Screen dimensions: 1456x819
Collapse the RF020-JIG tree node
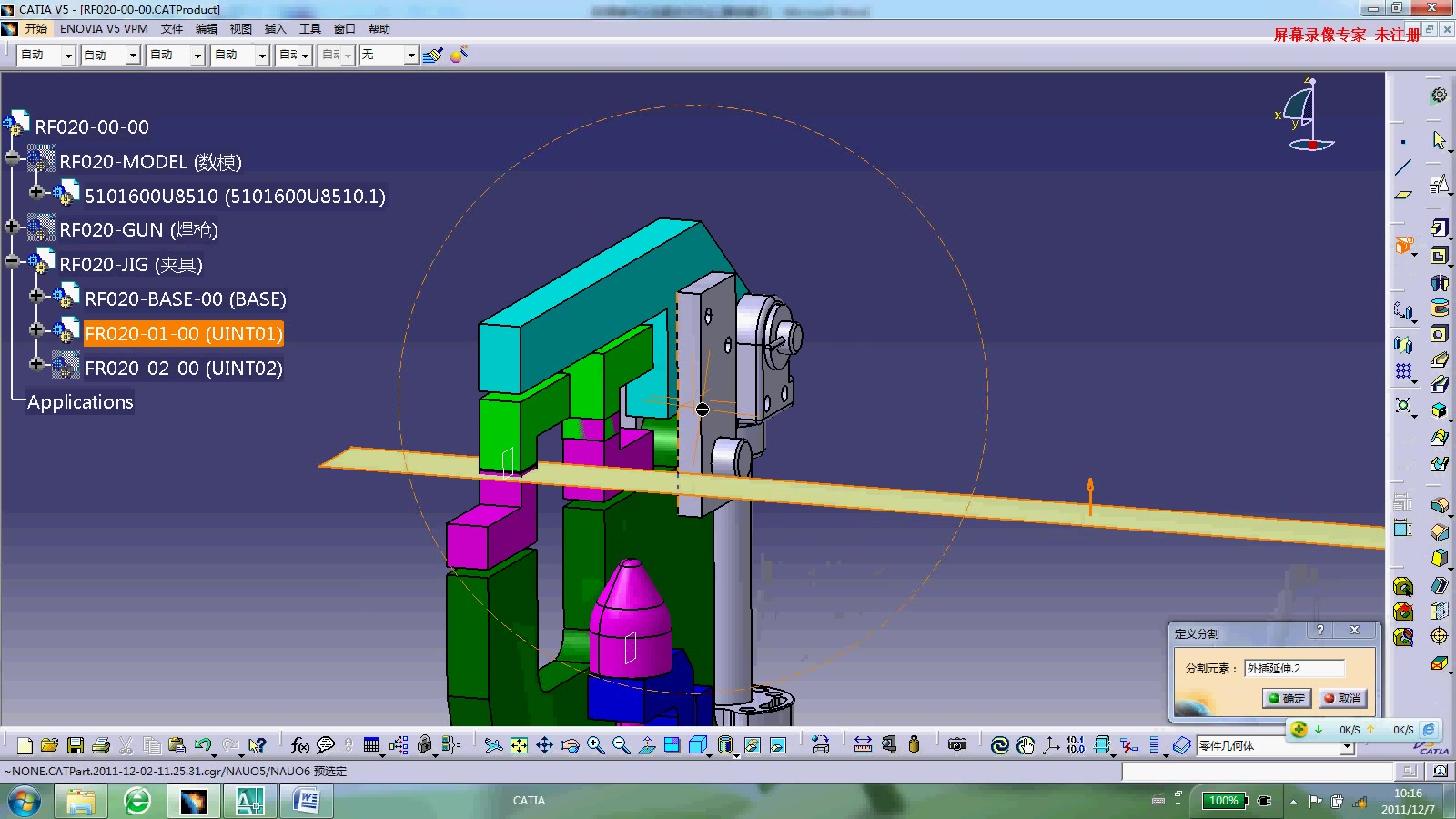(12, 261)
